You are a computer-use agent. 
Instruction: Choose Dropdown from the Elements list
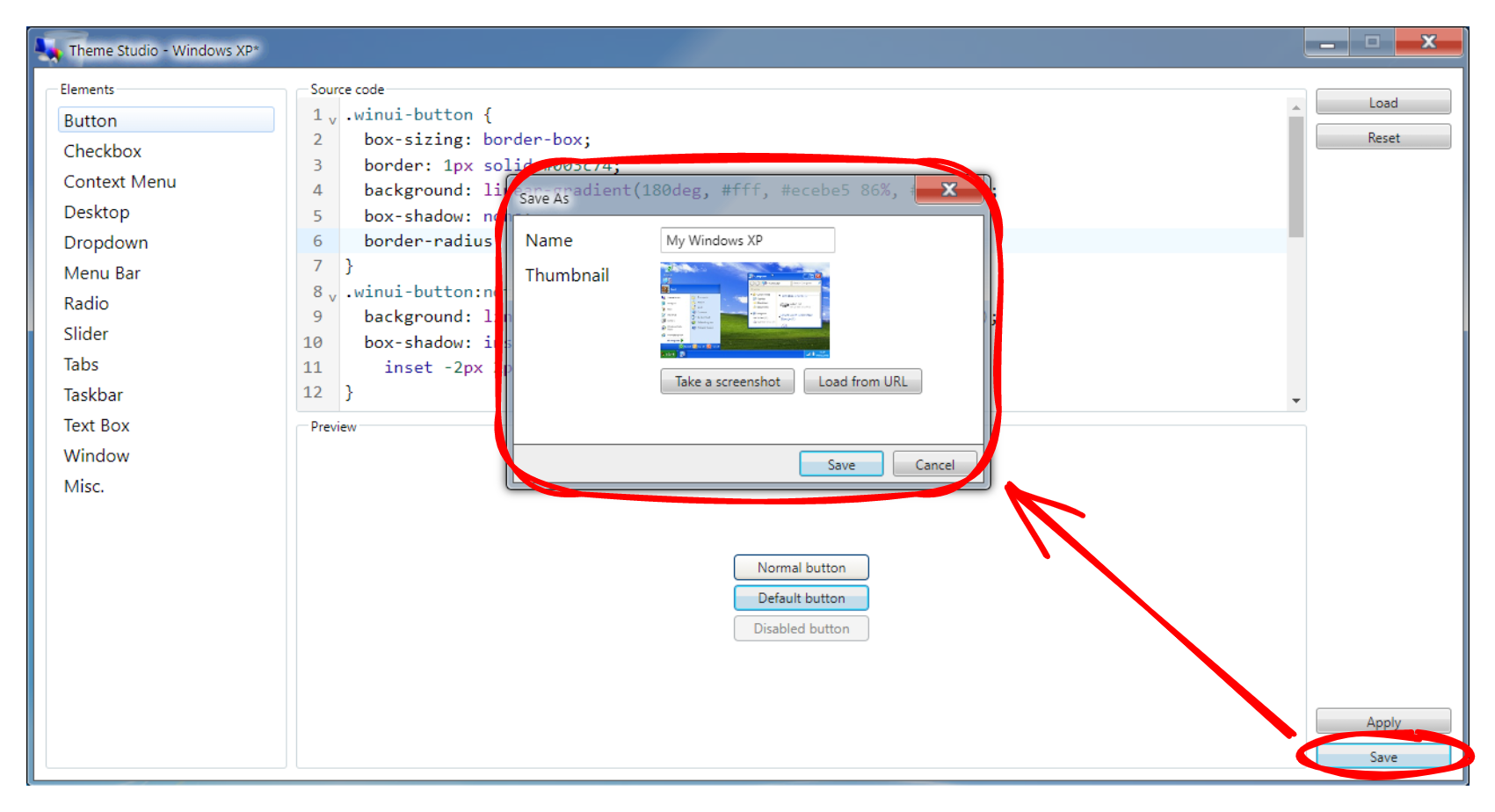point(105,243)
